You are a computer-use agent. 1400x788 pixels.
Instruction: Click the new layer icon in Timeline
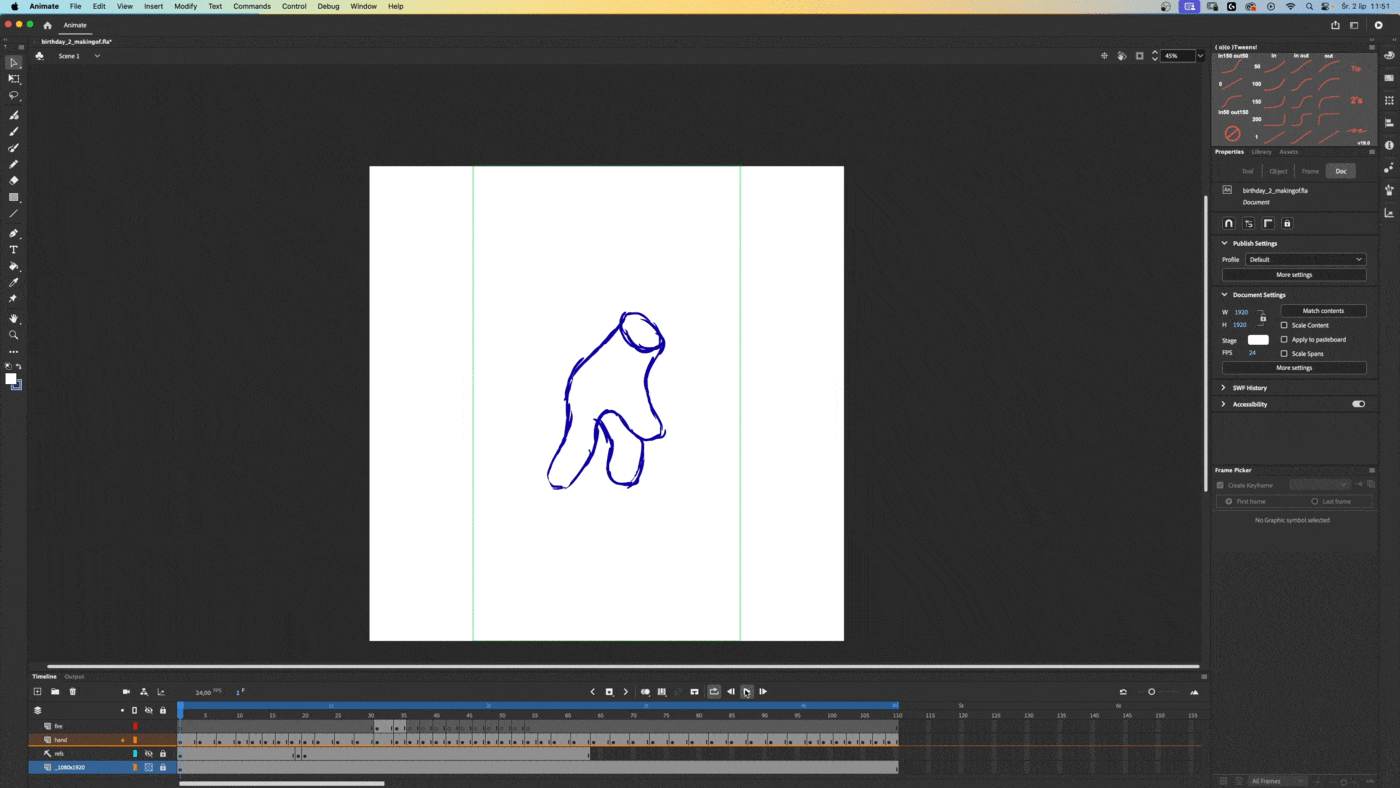pos(38,692)
